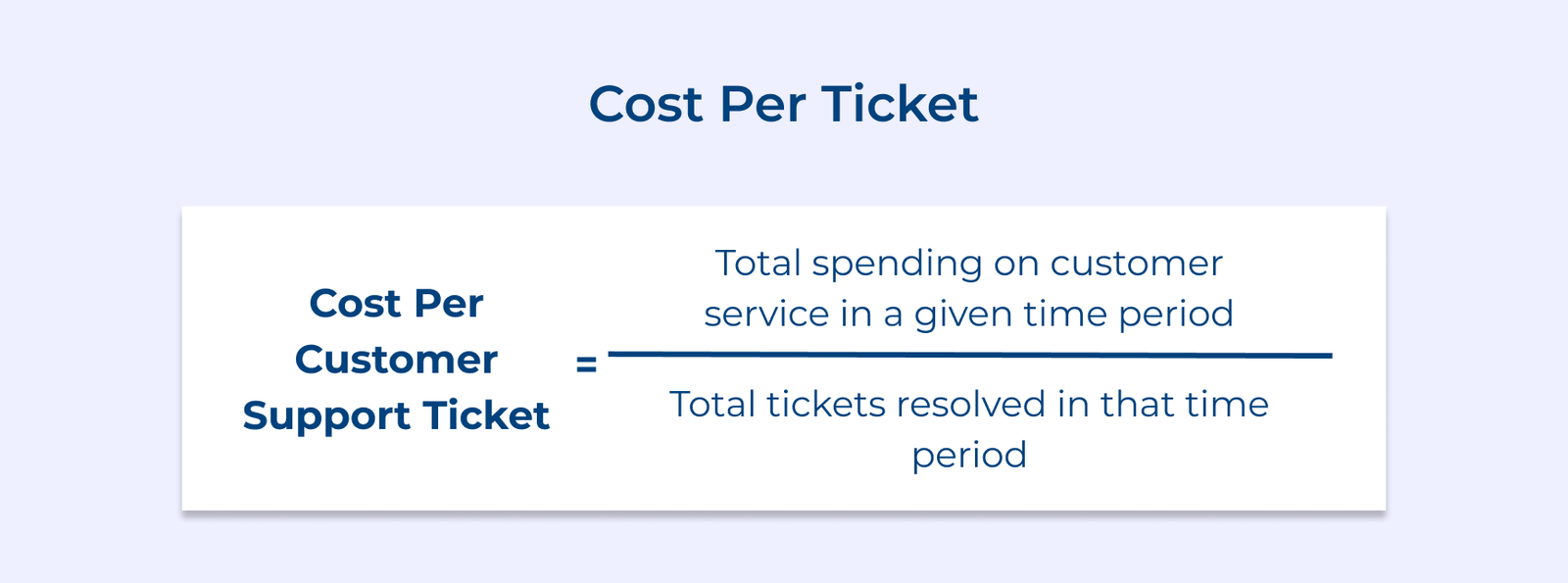Click the word "Total" in the numerator

(758, 264)
